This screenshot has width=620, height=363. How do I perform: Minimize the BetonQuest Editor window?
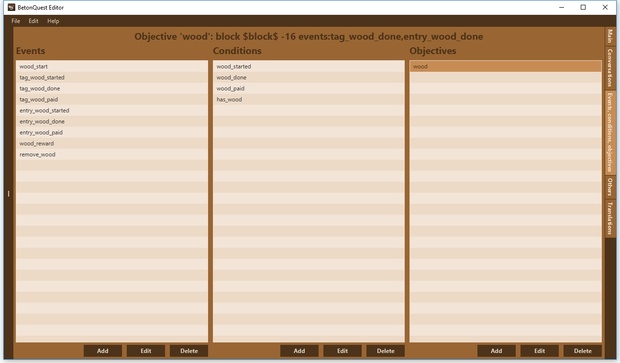tap(561, 7)
